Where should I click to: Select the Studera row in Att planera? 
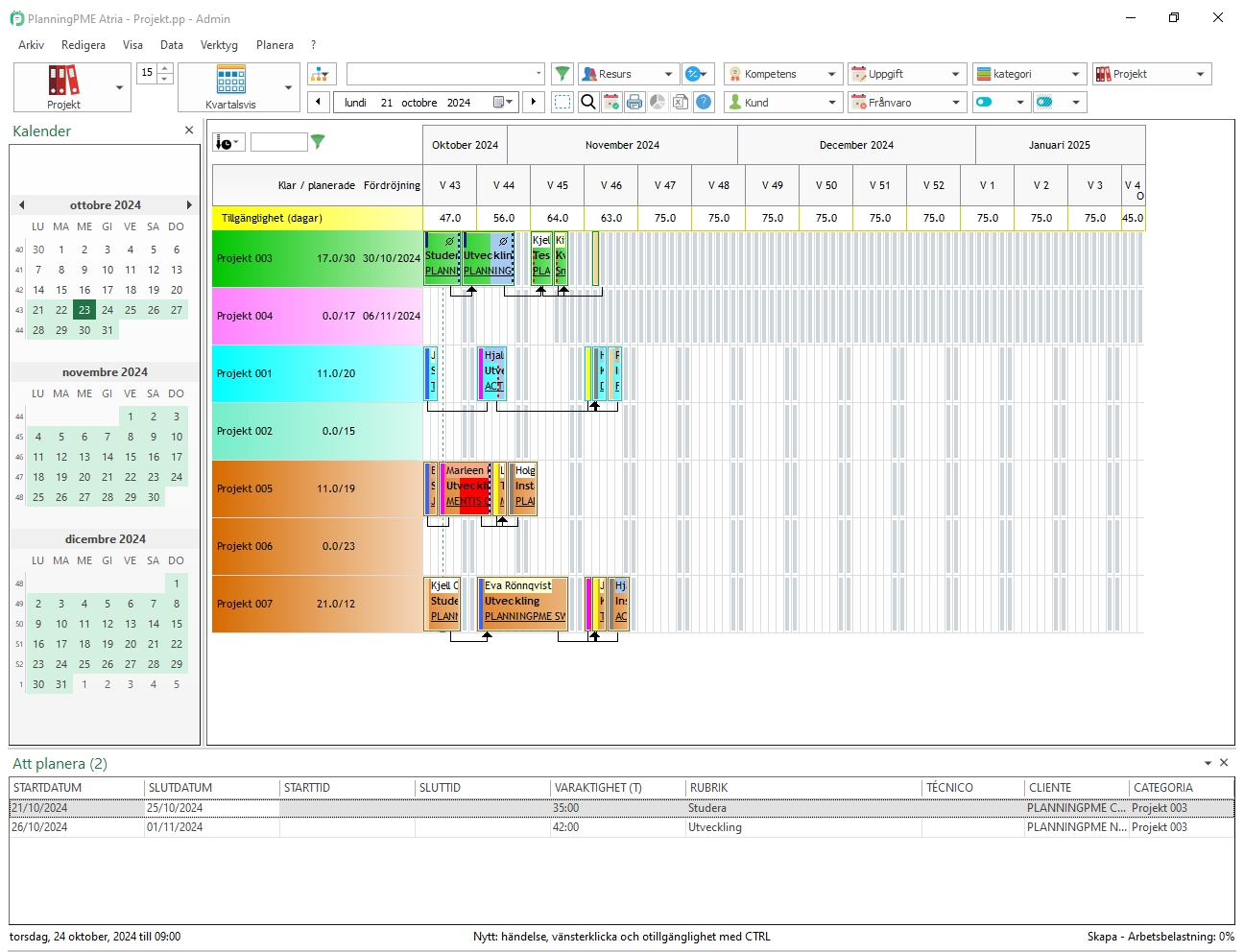point(622,808)
